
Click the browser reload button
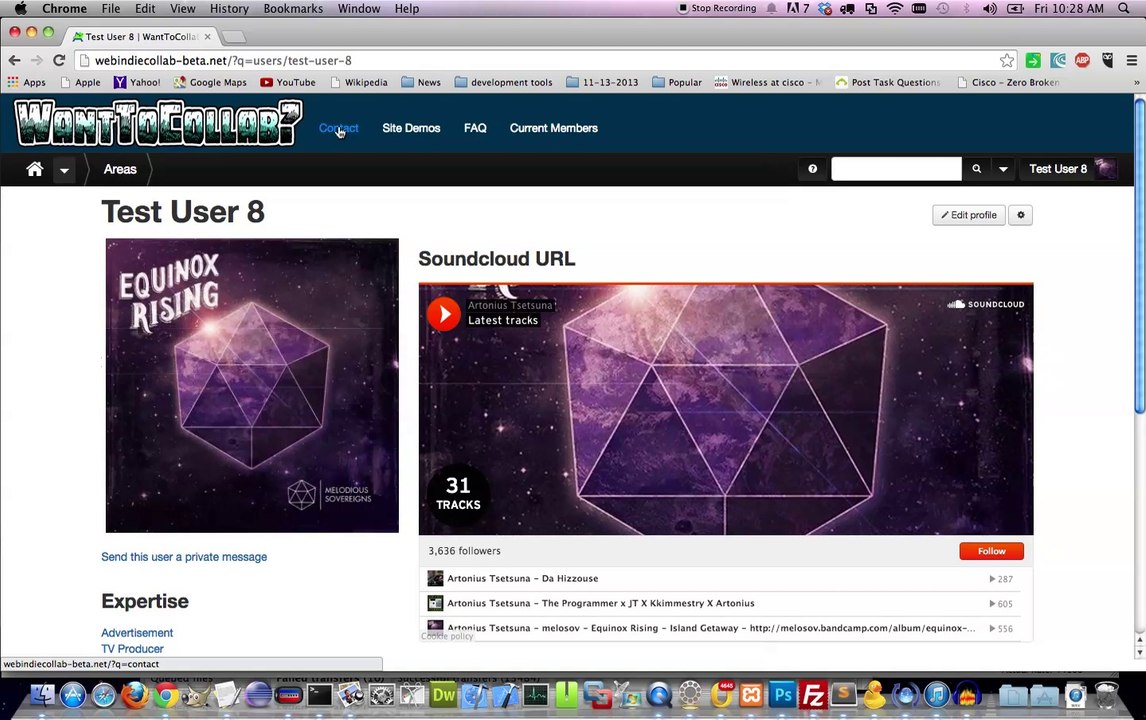[x=59, y=61]
